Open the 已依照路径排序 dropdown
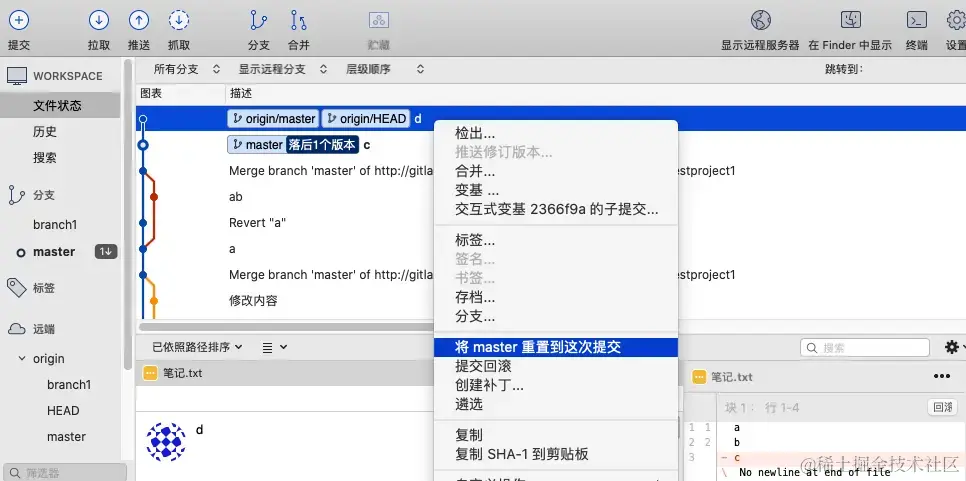 click(197, 347)
